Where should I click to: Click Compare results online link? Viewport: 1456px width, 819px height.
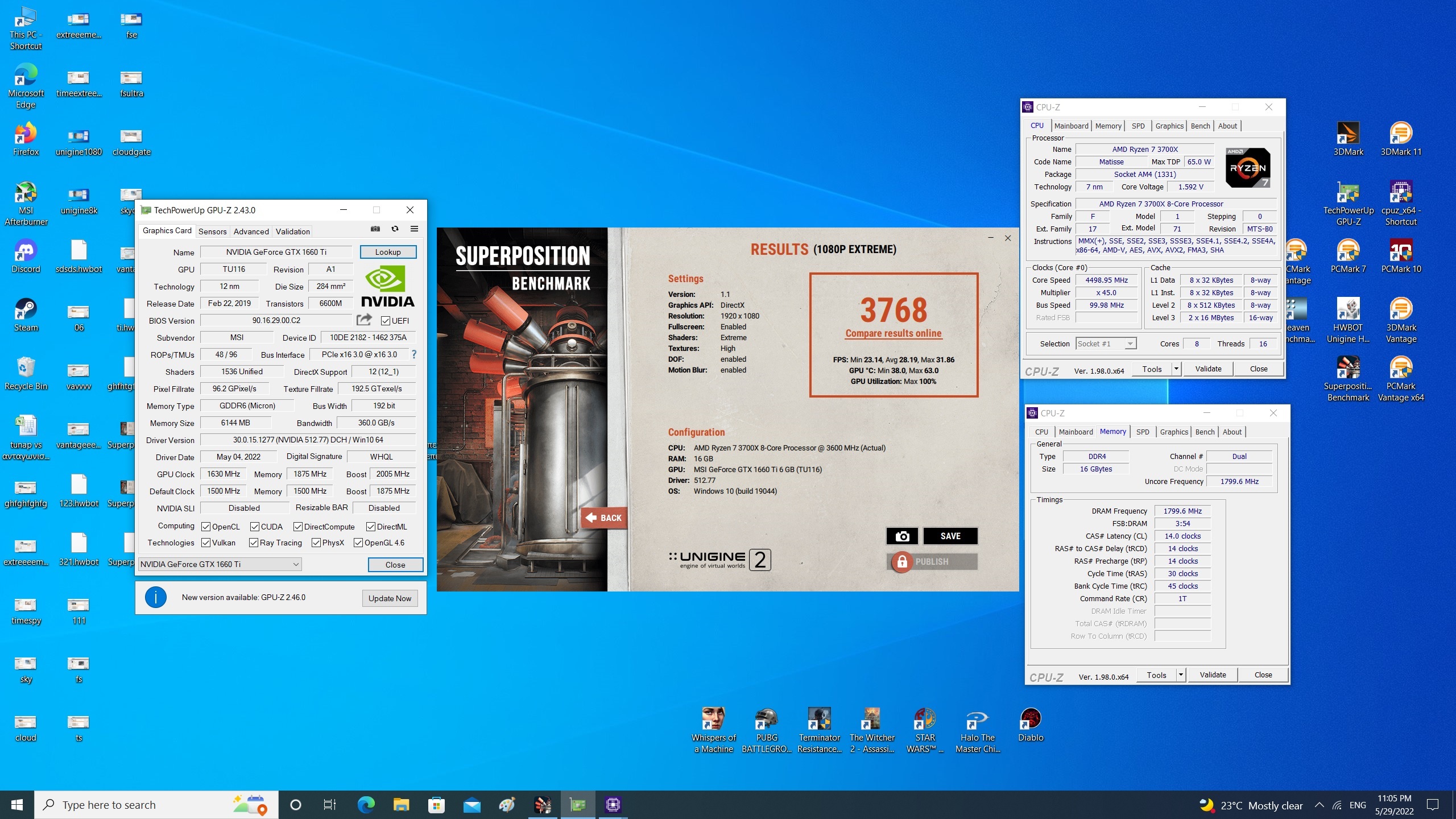coord(893,333)
